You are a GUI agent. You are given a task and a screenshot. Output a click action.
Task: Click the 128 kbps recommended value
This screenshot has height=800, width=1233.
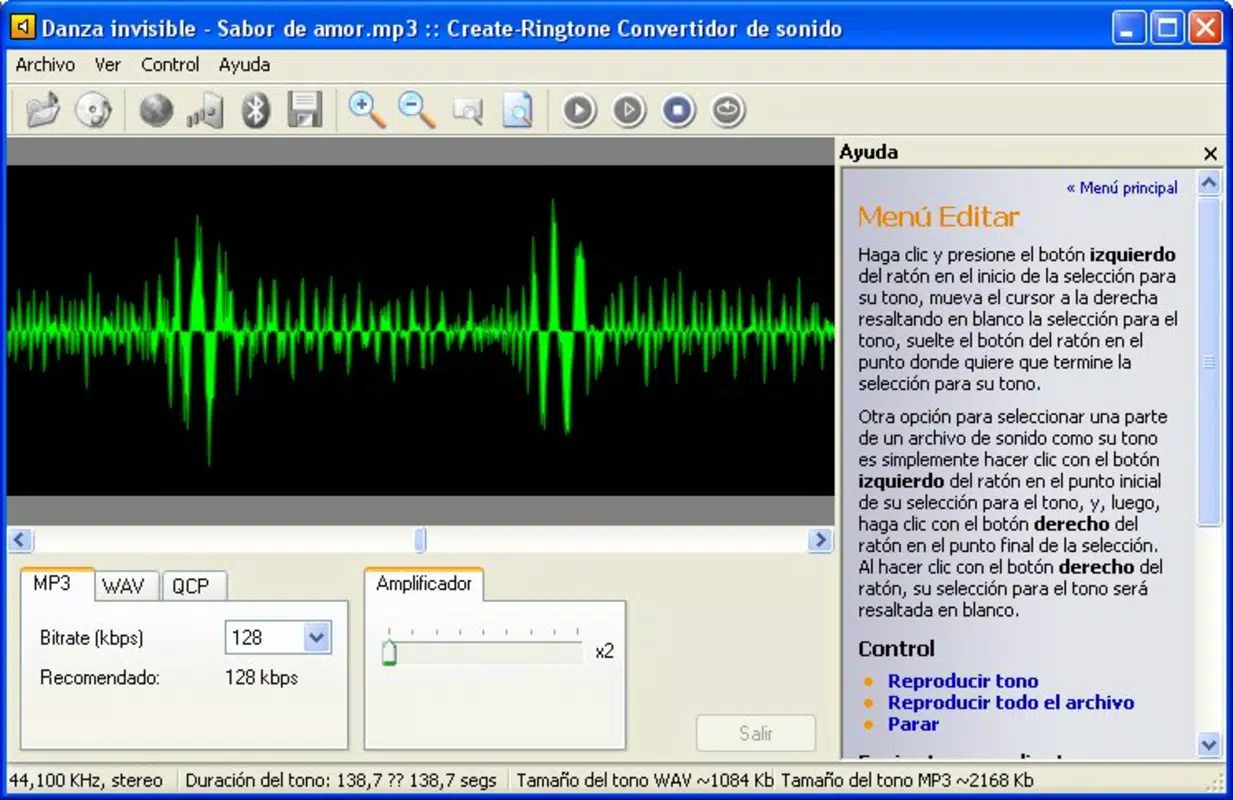(x=261, y=677)
